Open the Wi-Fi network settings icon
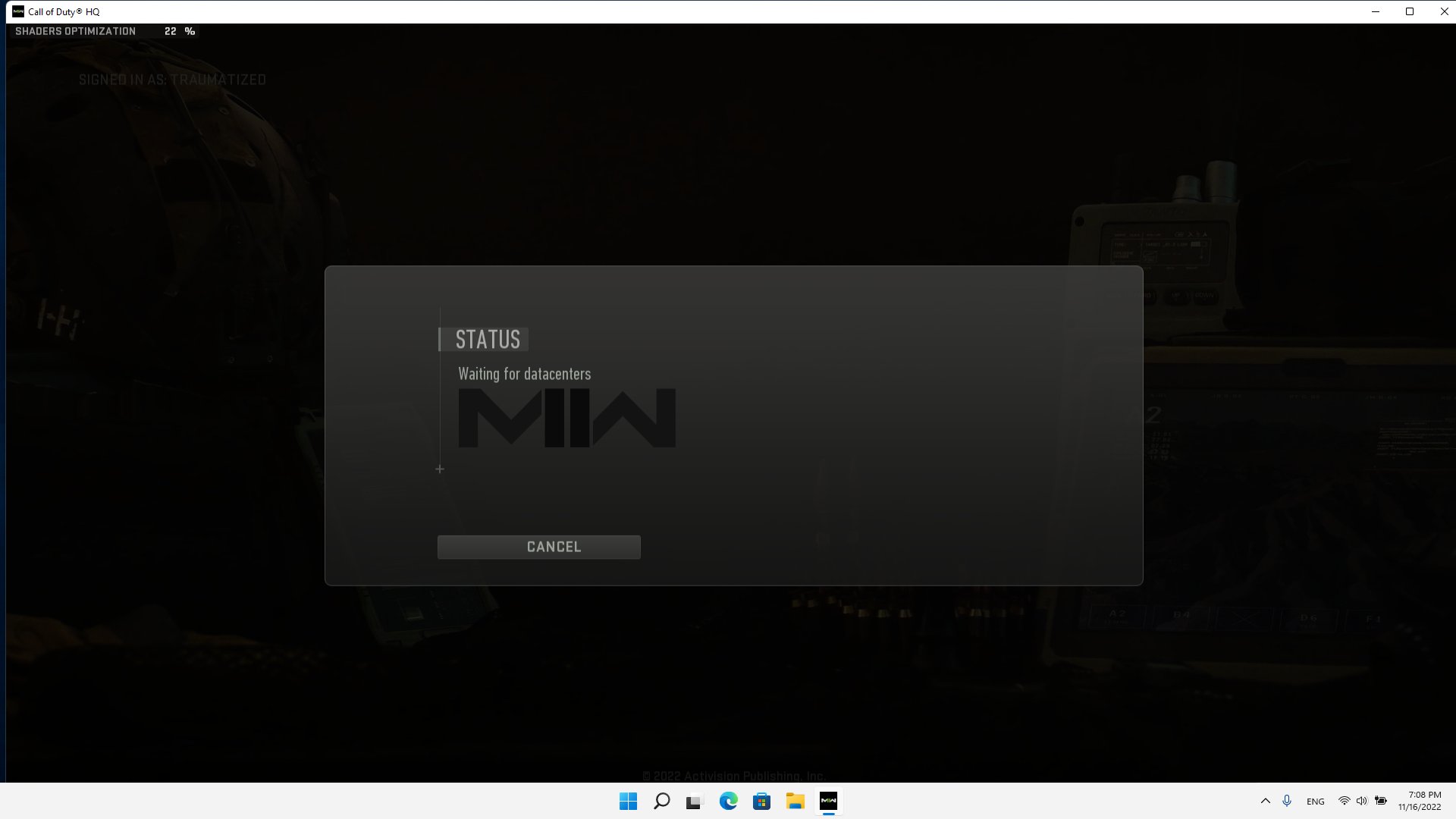The width and height of the screenshot is (1456, 819). tap(1345, 801)
